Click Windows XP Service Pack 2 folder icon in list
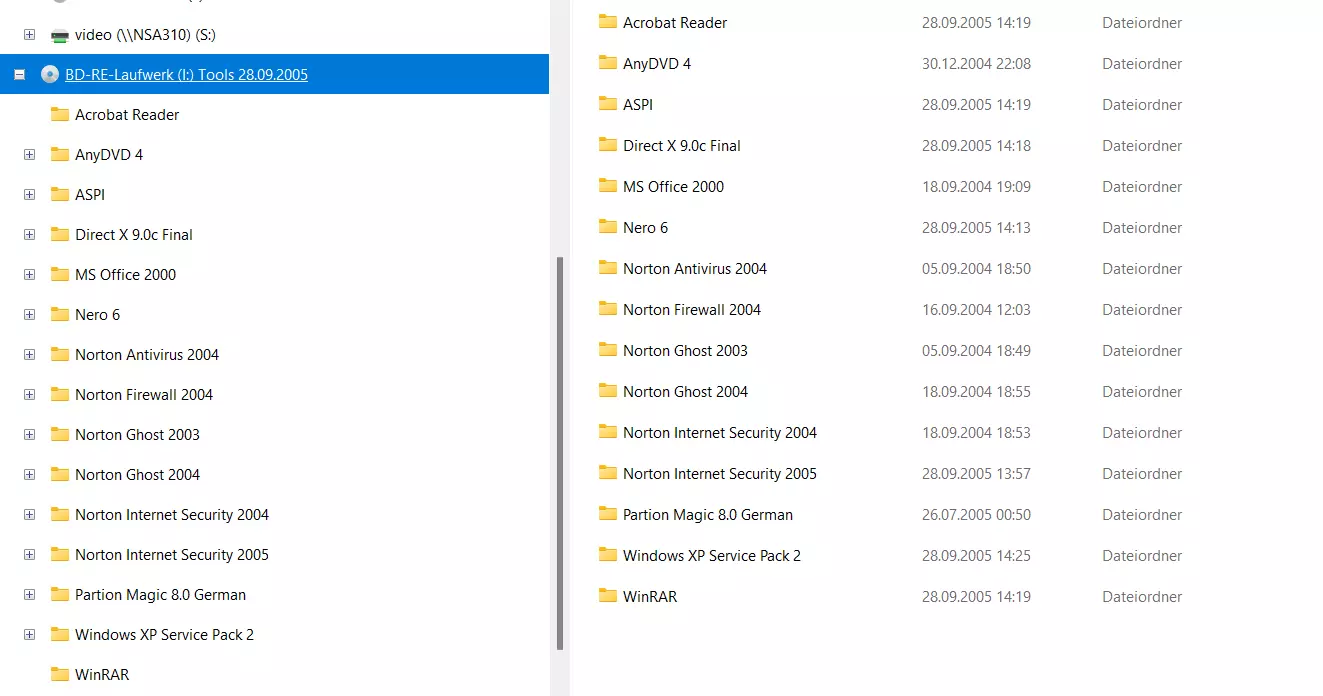The image size is (1323, 696). click(x=608, y=554)
